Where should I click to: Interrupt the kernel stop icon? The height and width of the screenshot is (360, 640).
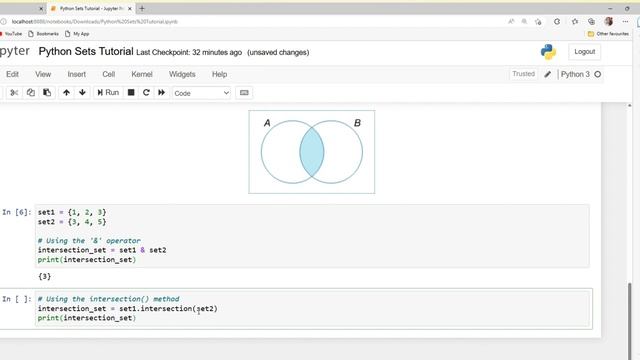(131, 93)
